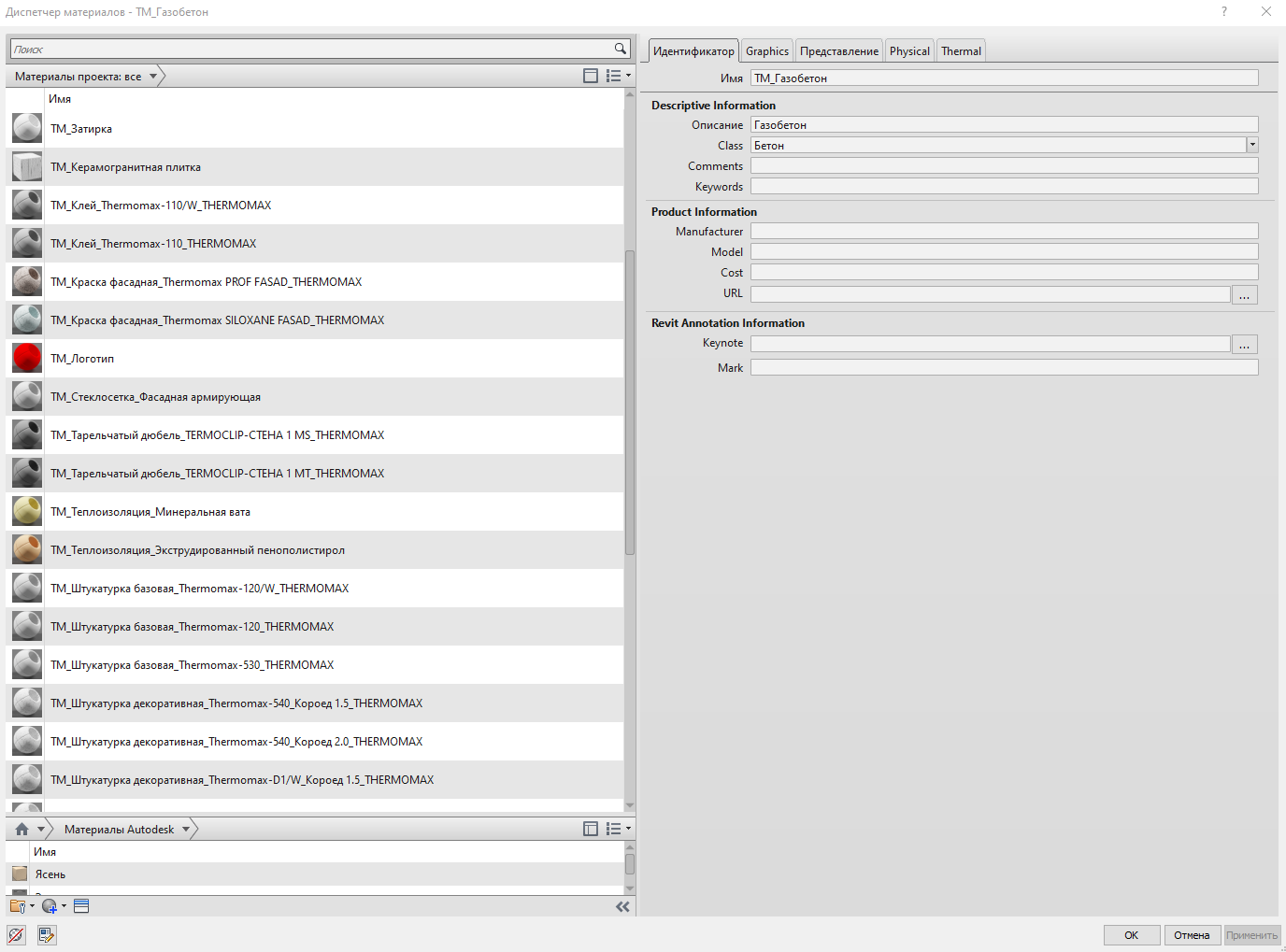Select ТМ_Стеклосетка_Фасадная армирующая row
Image resolution: width=1286 pixels, height=952 pixels.
[315, 396]
